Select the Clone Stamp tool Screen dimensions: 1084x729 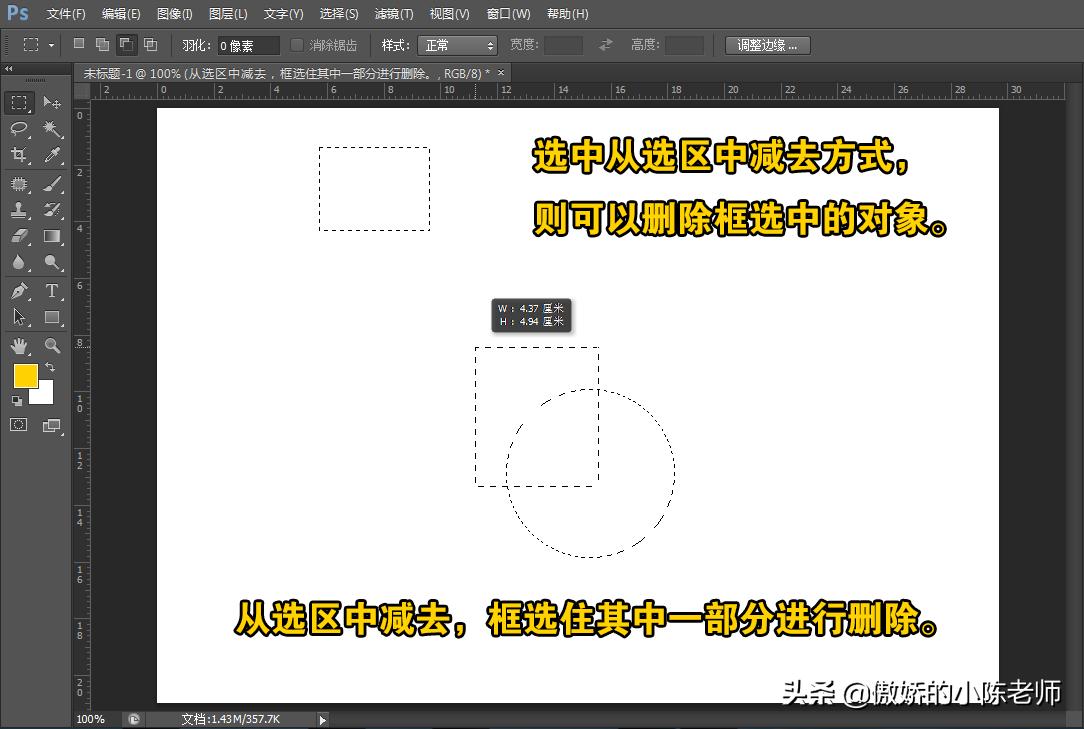pos(19,209)
